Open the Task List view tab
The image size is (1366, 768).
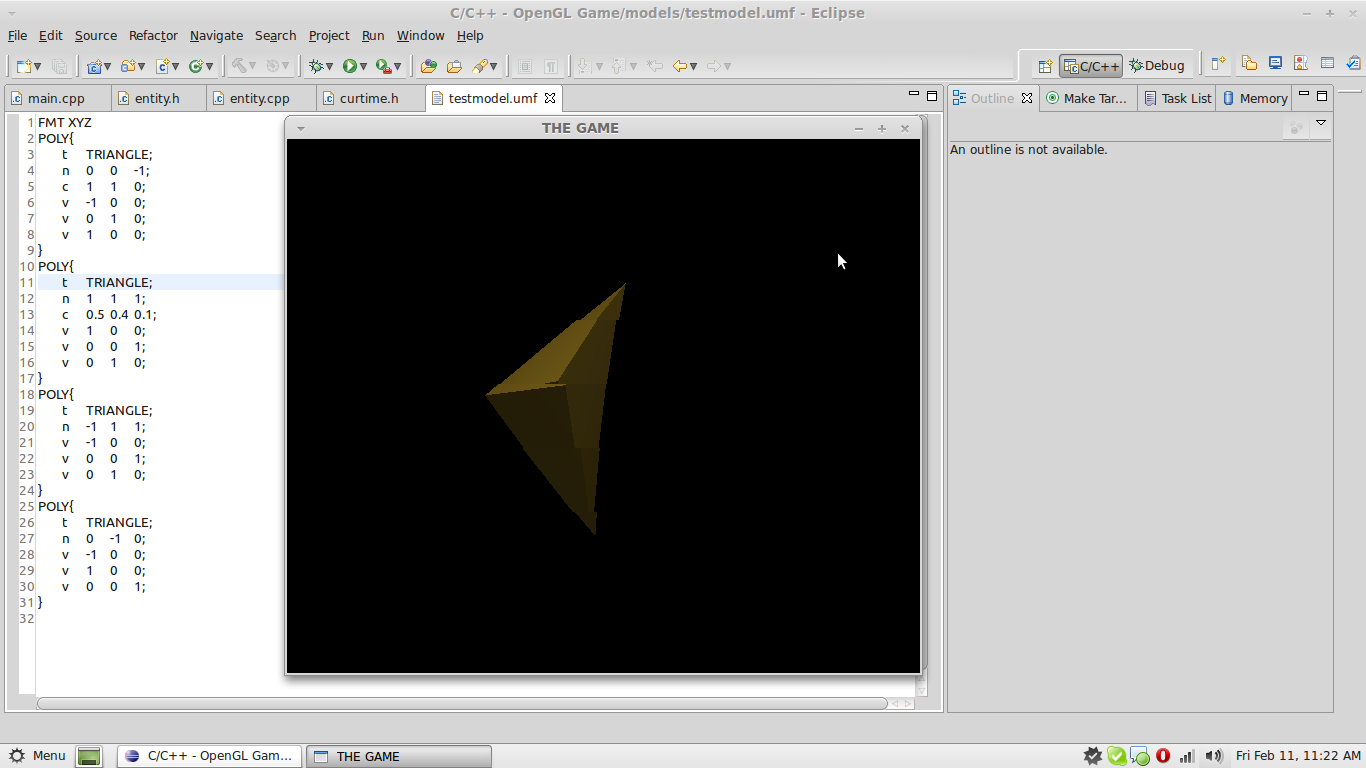coord(1178,98)
